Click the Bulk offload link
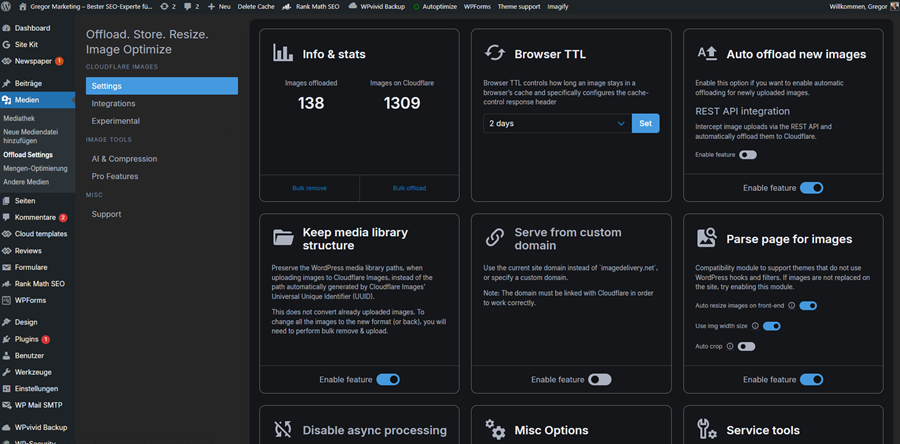The image size is (900, 444). 409,188
